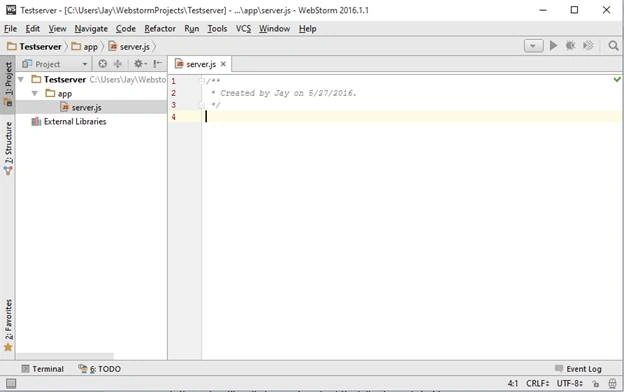The width and height of the screenshot is (624, 392).
Task: Click Collapse All icon in Project panel
Action: 118,64
